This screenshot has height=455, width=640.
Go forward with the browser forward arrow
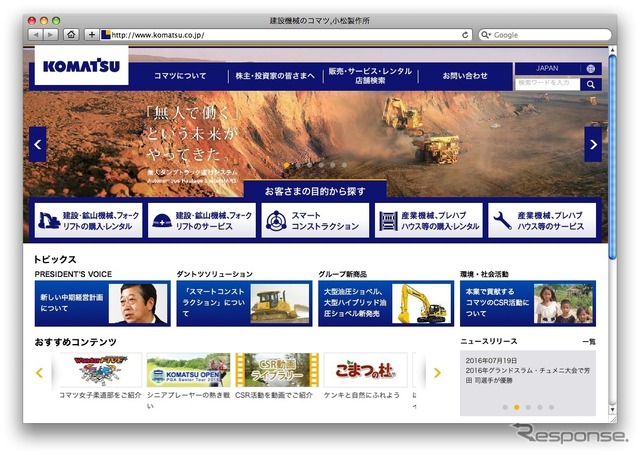50,35
